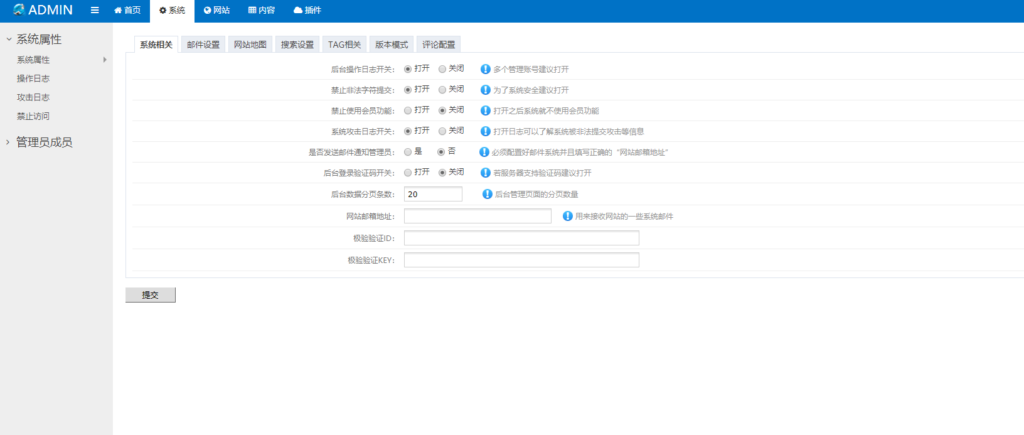Set 后台登录验证码开关 to 打开

coord(408,172)
